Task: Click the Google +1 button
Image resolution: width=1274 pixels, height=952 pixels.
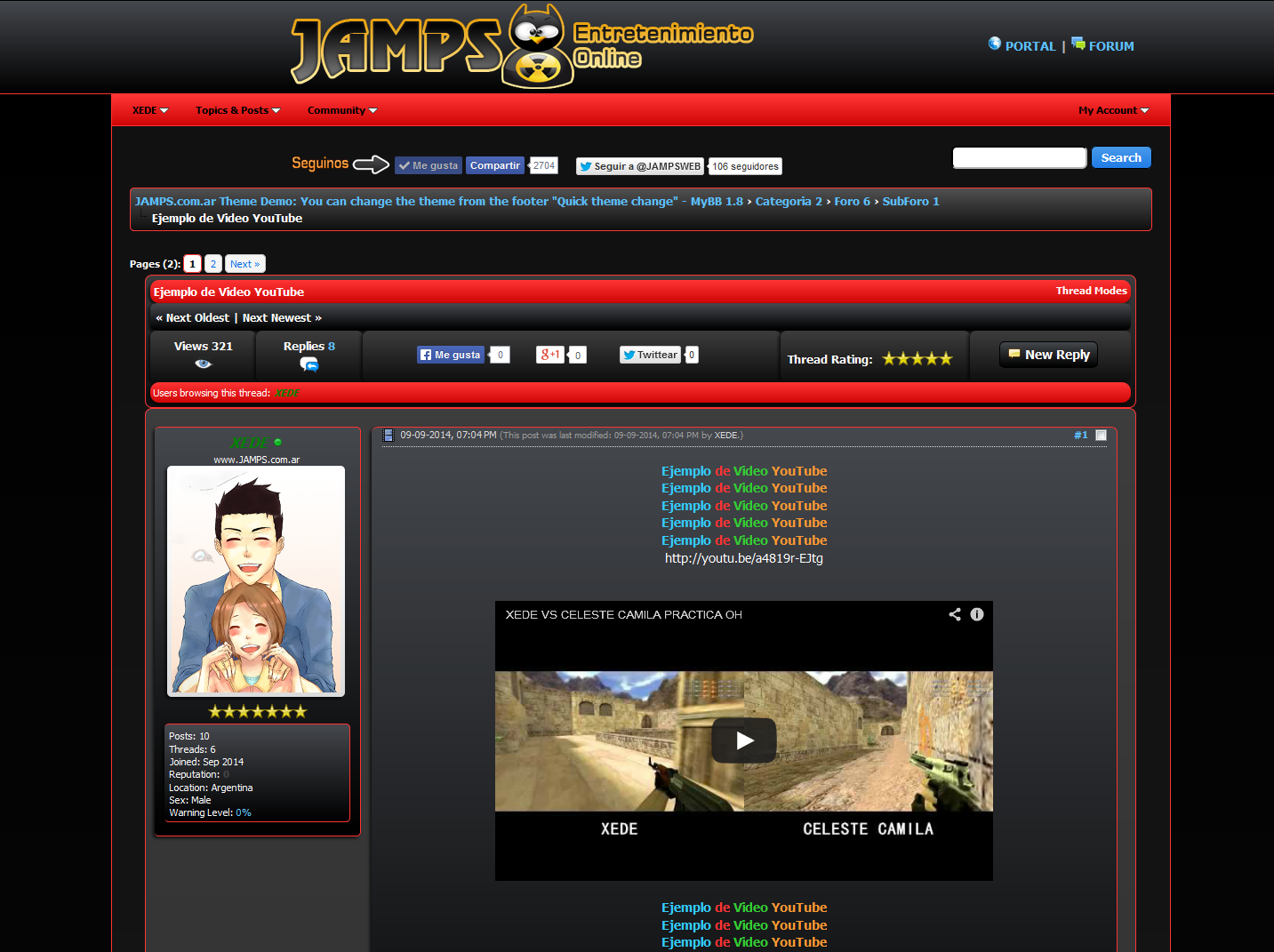Action: (x=550, y=355)
